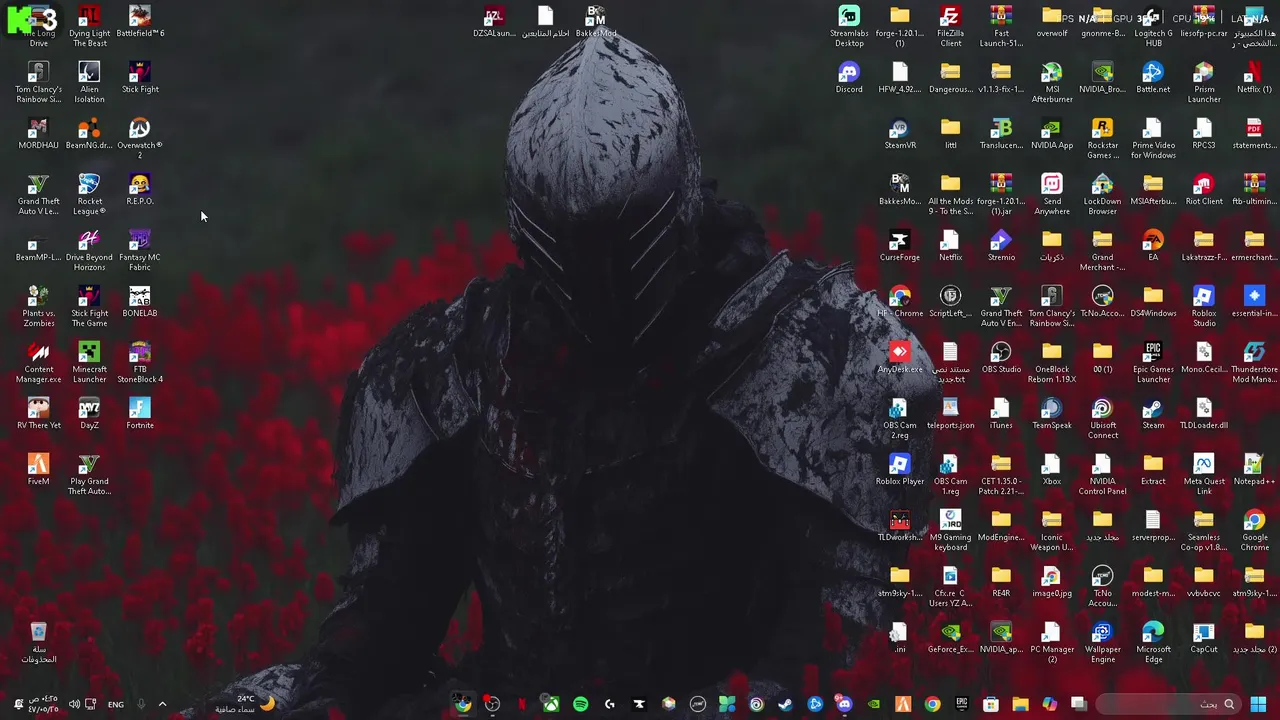Select the NVIDIA App icon

(1052, 135)
